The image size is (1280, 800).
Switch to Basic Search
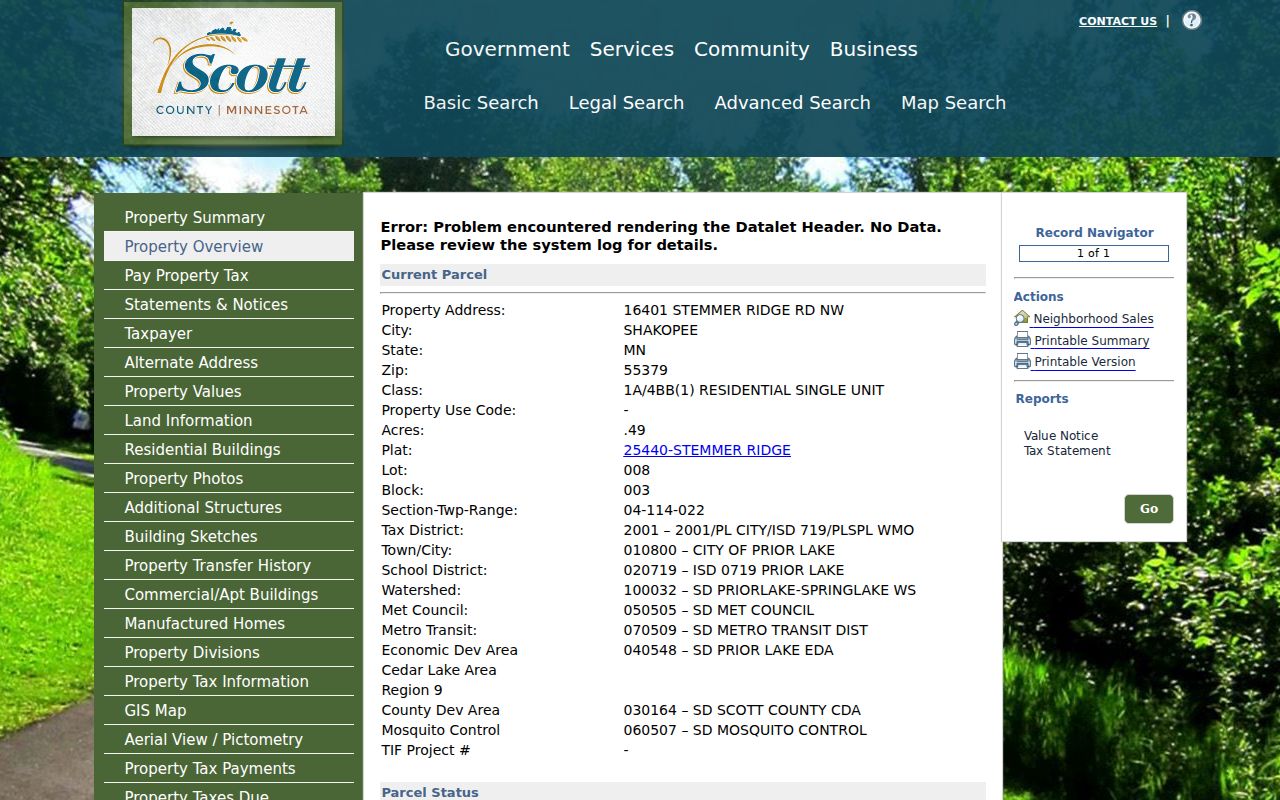(x=481, y=103)
